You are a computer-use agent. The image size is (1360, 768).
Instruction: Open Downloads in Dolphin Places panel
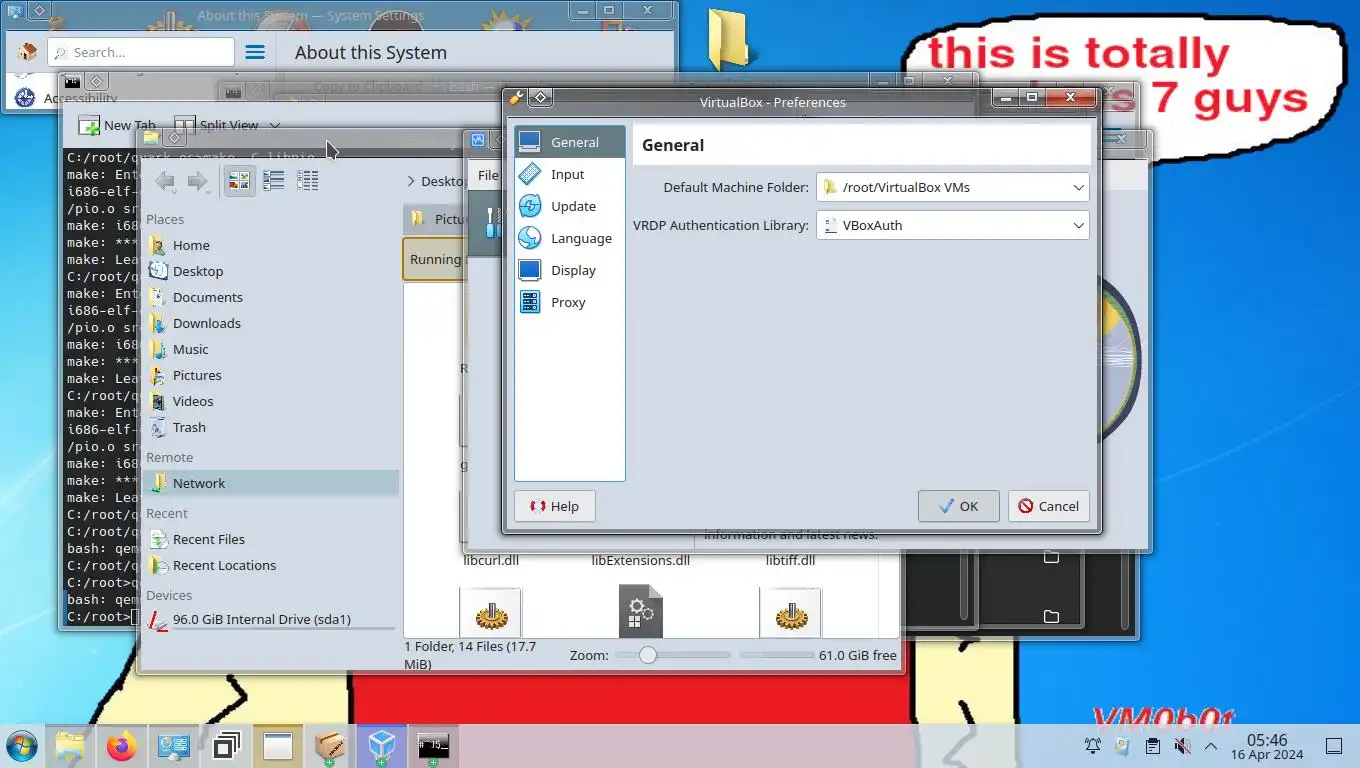[271, 323]
